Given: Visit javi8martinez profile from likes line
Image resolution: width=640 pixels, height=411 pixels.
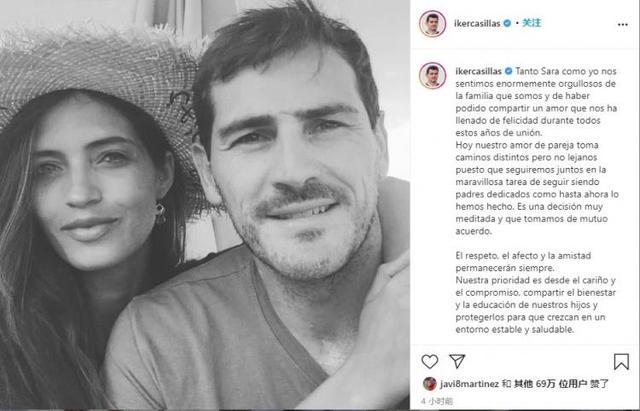Looking at the screenshot, I should [469, 384].
